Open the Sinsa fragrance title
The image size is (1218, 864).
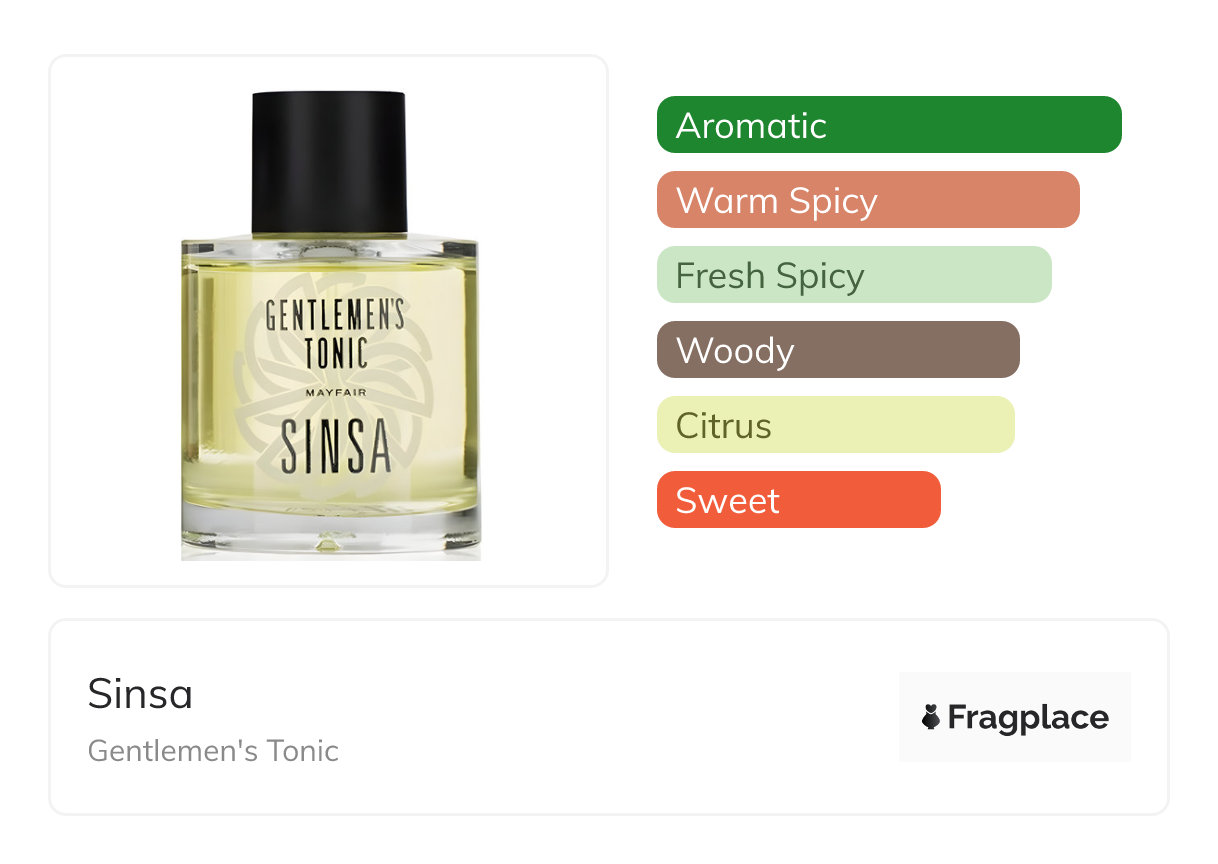pos(140,693)
